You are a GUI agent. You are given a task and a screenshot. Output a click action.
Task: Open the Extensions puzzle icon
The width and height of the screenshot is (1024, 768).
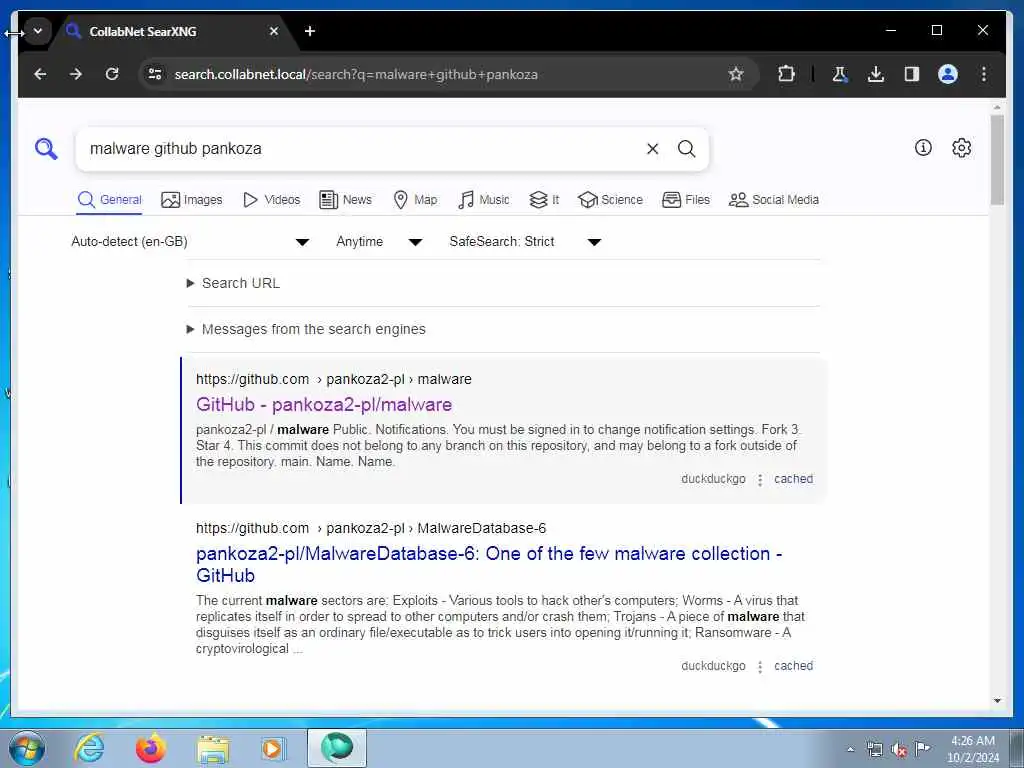pos(786,74)
